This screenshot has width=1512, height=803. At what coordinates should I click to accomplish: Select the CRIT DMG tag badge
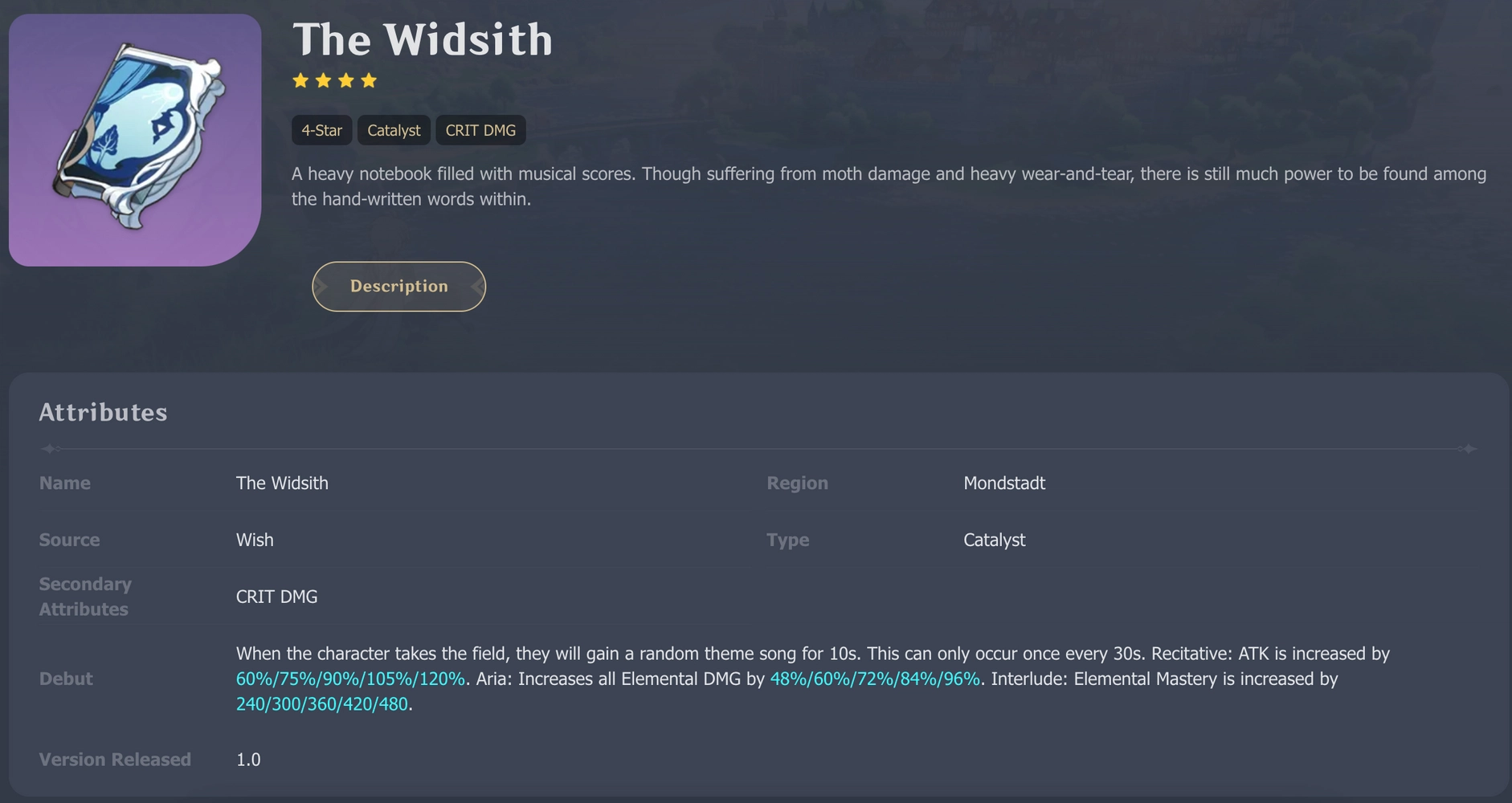coord(480,130)
